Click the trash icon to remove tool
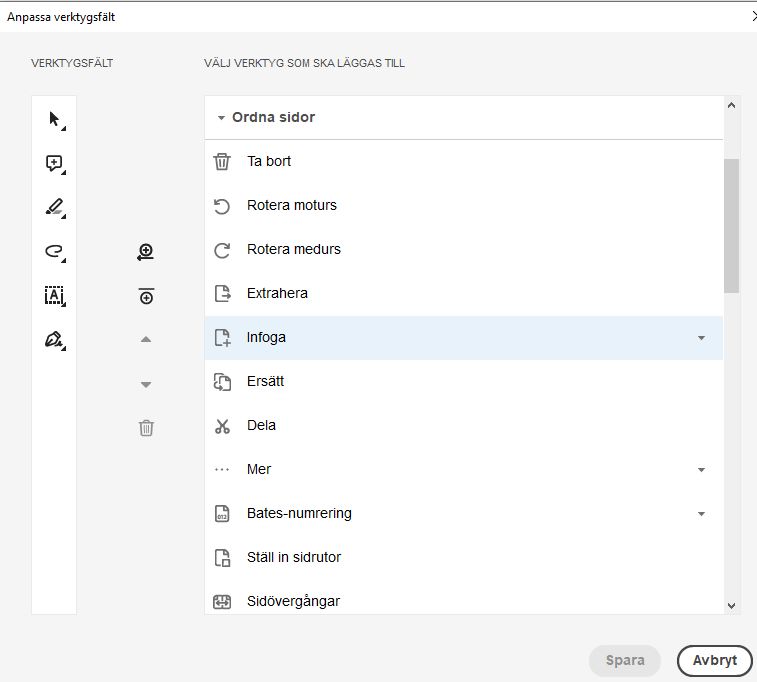The width and height of the screenshot is (757, 682). (x=146, y=428)
